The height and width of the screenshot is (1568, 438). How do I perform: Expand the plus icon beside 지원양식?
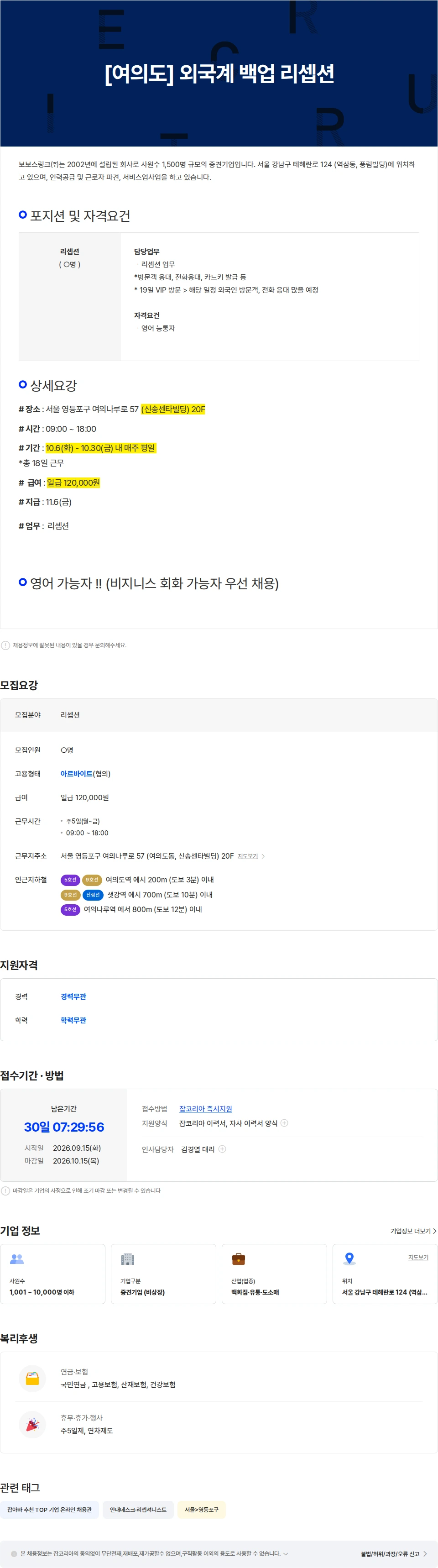[x=284, y=1123]
